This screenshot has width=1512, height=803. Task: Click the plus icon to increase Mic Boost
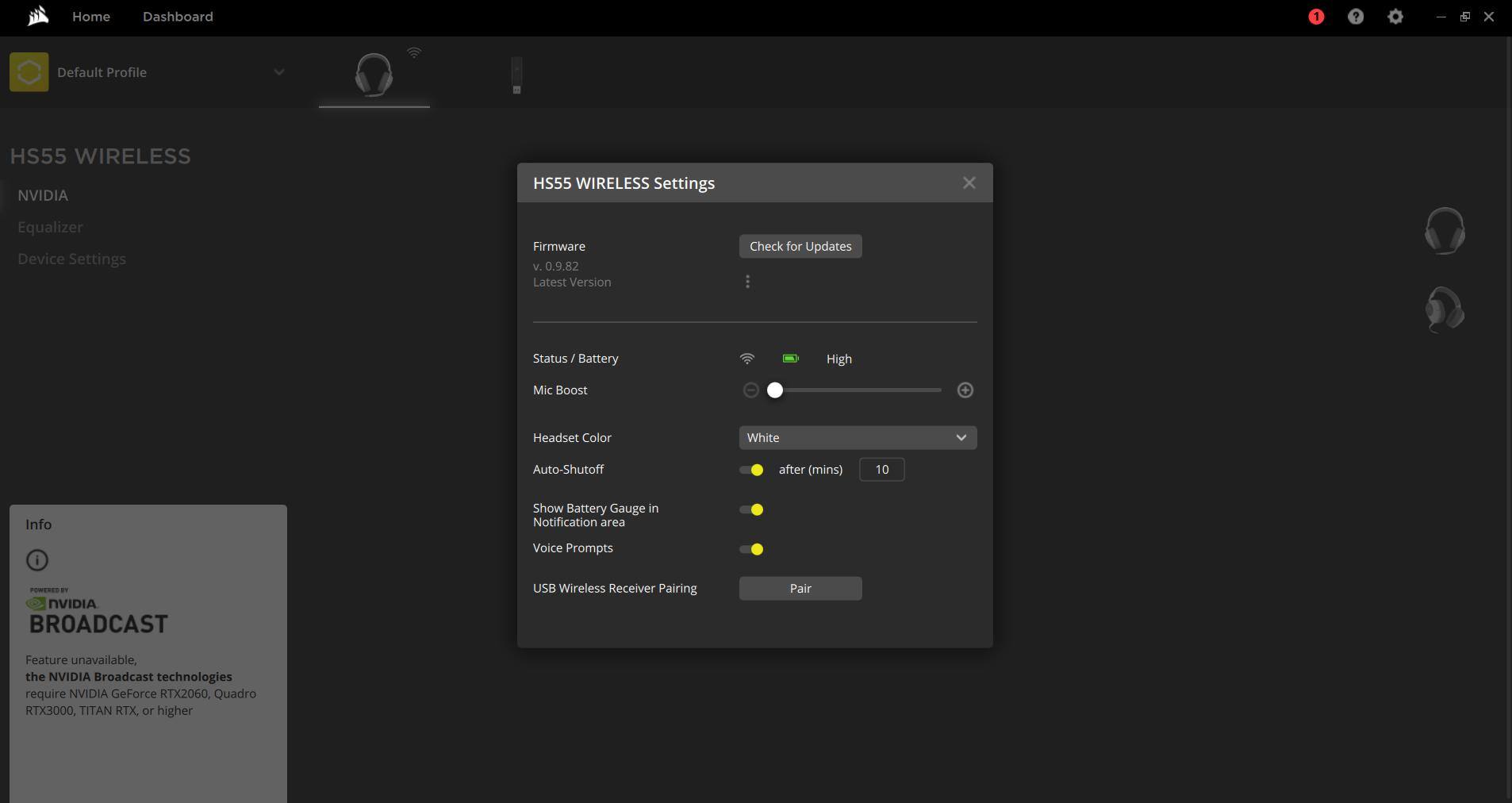coord(965,390)
